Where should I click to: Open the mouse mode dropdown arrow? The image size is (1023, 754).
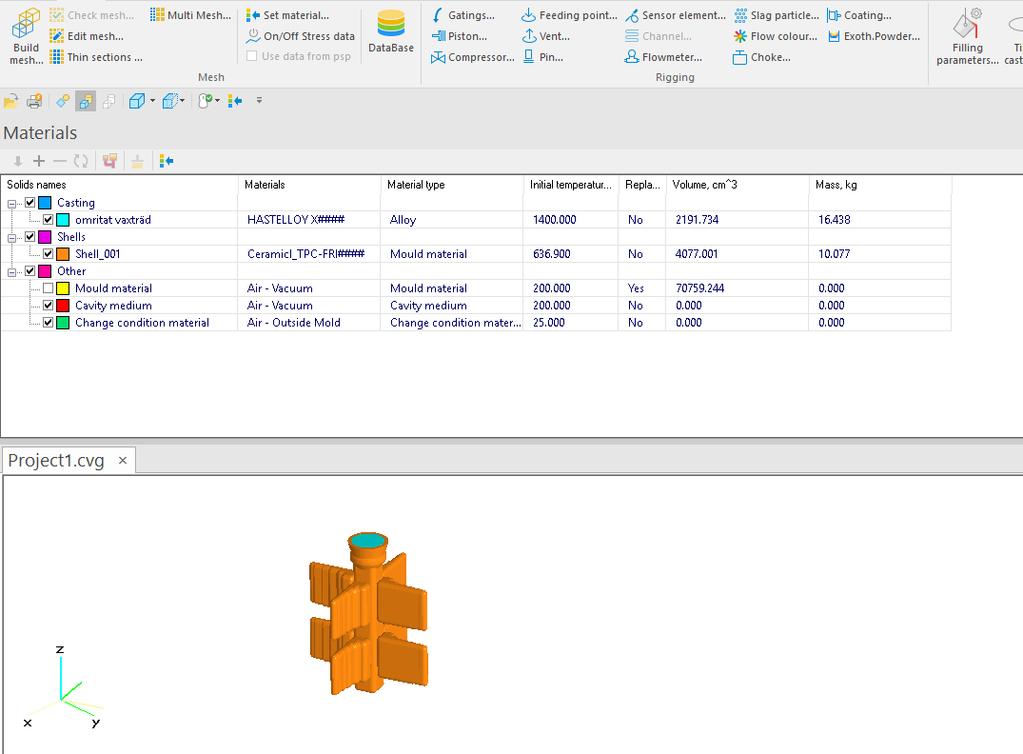point(217,101)
